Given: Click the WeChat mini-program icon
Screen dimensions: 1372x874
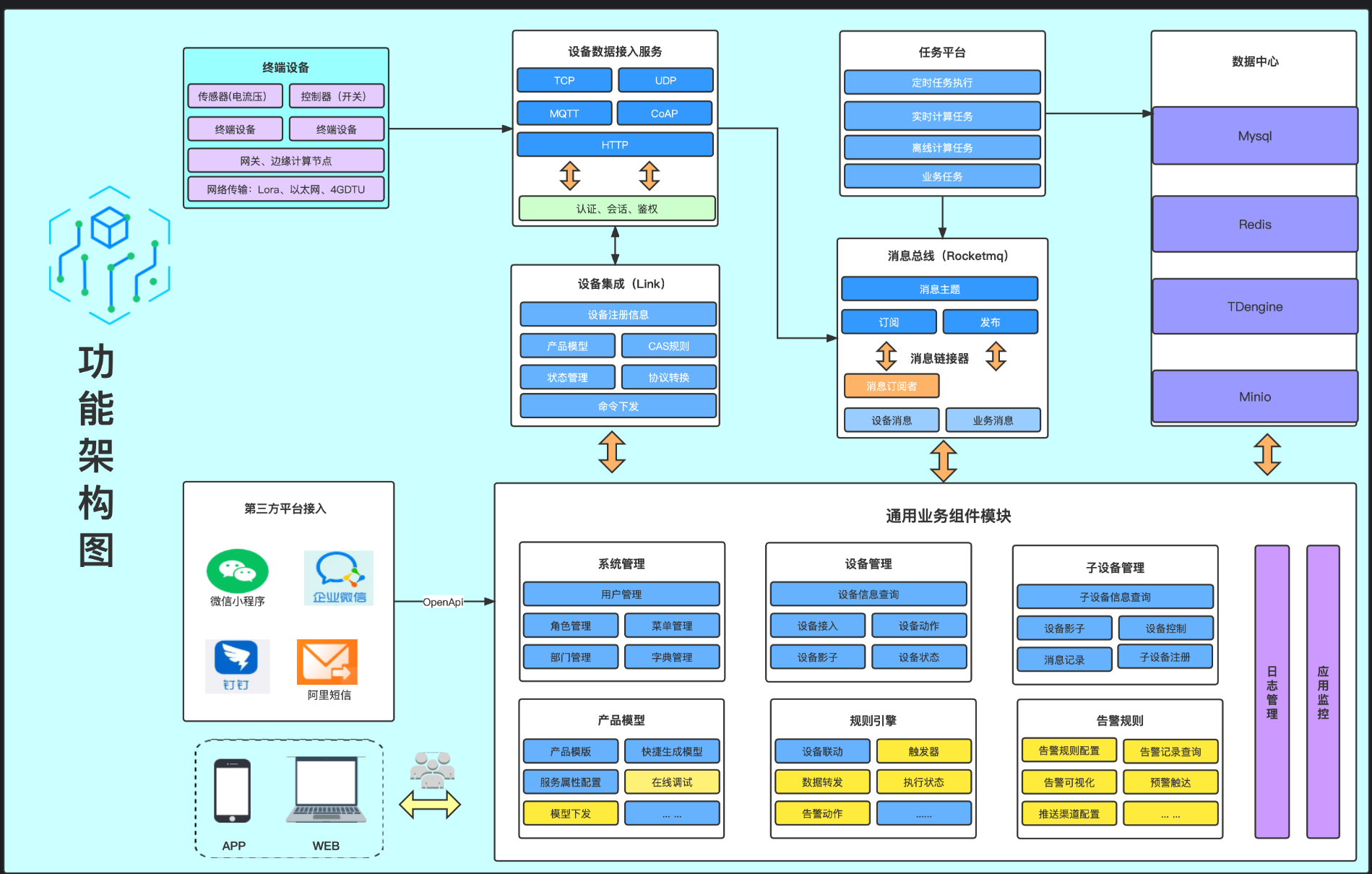Looking at the screenshot, I should pos(238,571).
